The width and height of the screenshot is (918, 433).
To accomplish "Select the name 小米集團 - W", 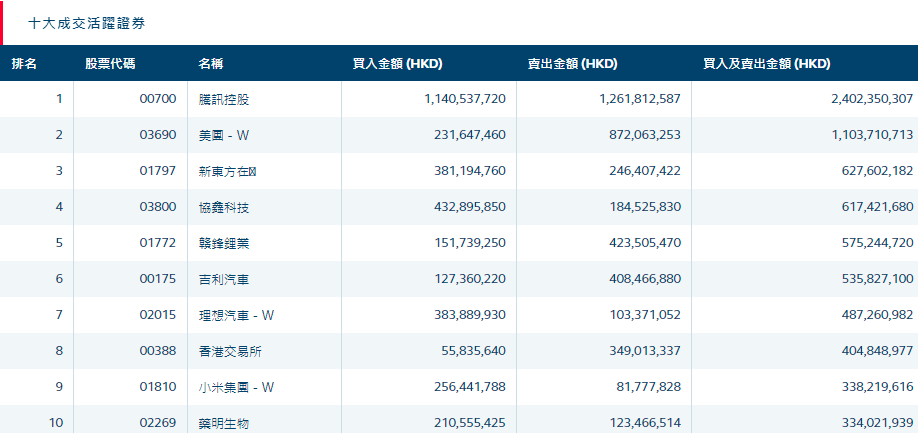I will click(237, 387).
